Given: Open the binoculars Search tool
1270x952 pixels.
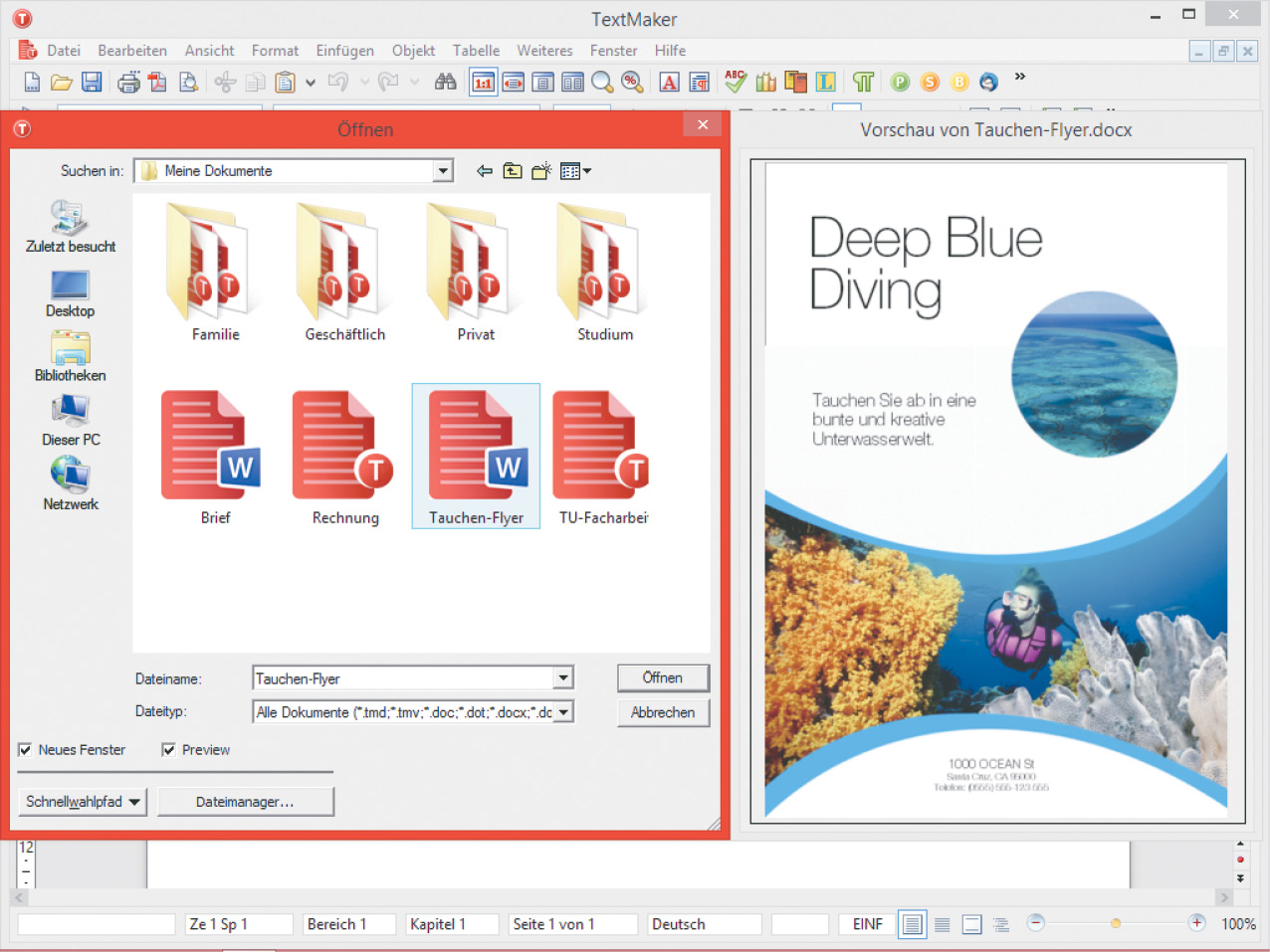Looking at the screenshot, I should pyautogui.click(x=445, y=82).
